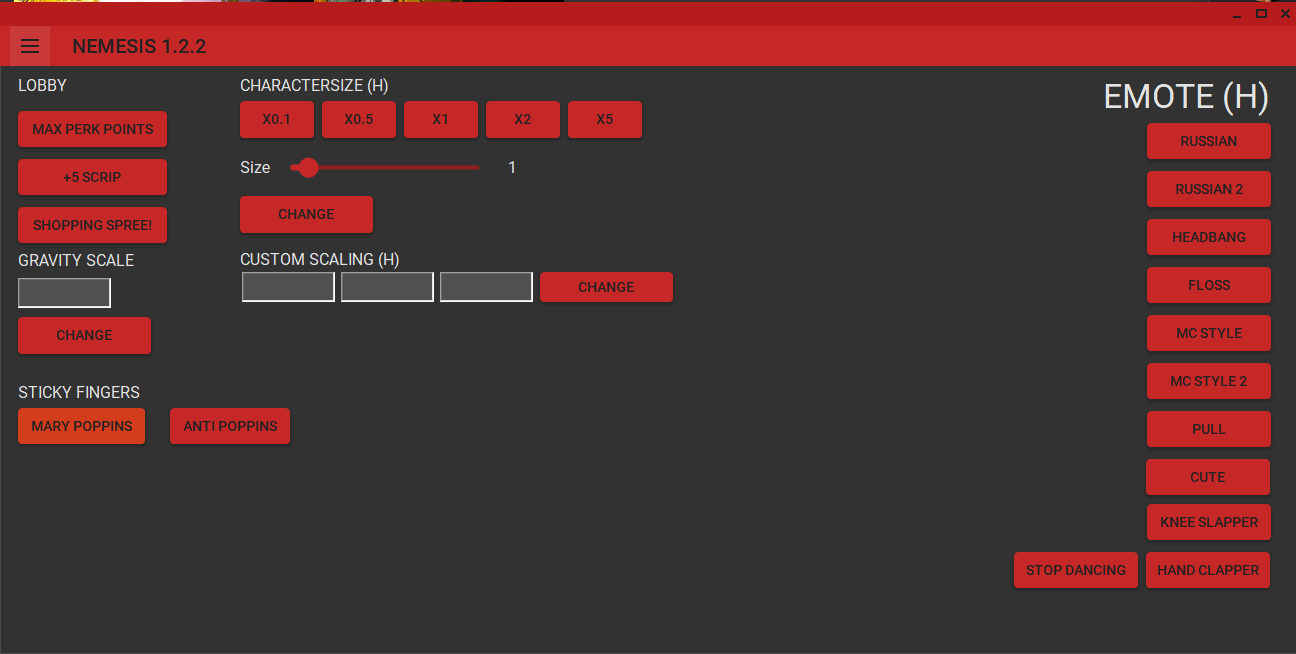This screenshot has height=654, width=1296.
Task: Play HAND CLAPPER emote
Action: (x=1208, y=570)
